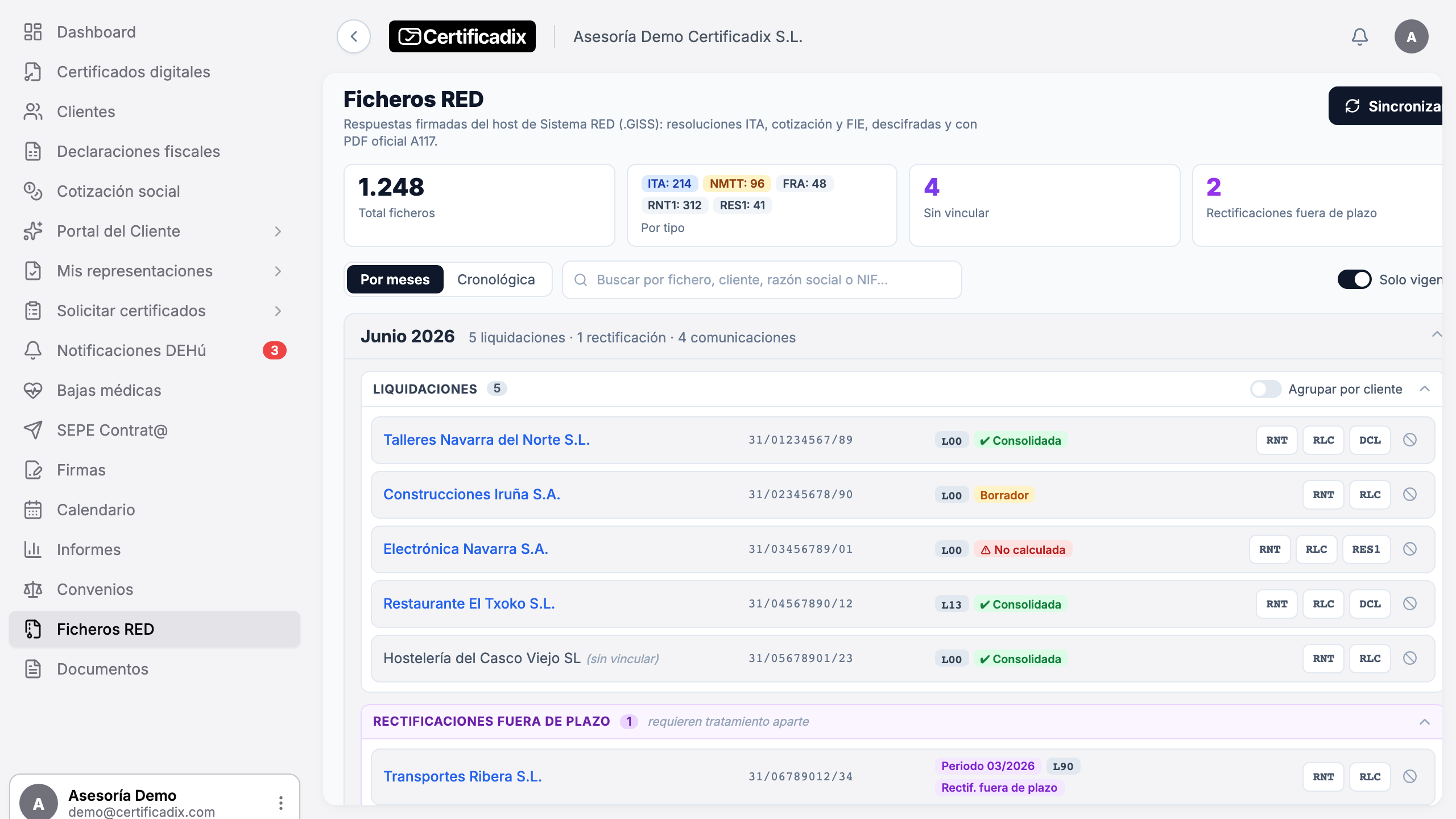Open Notificaciones DEHú bell icon

click(x=33, y=350)
